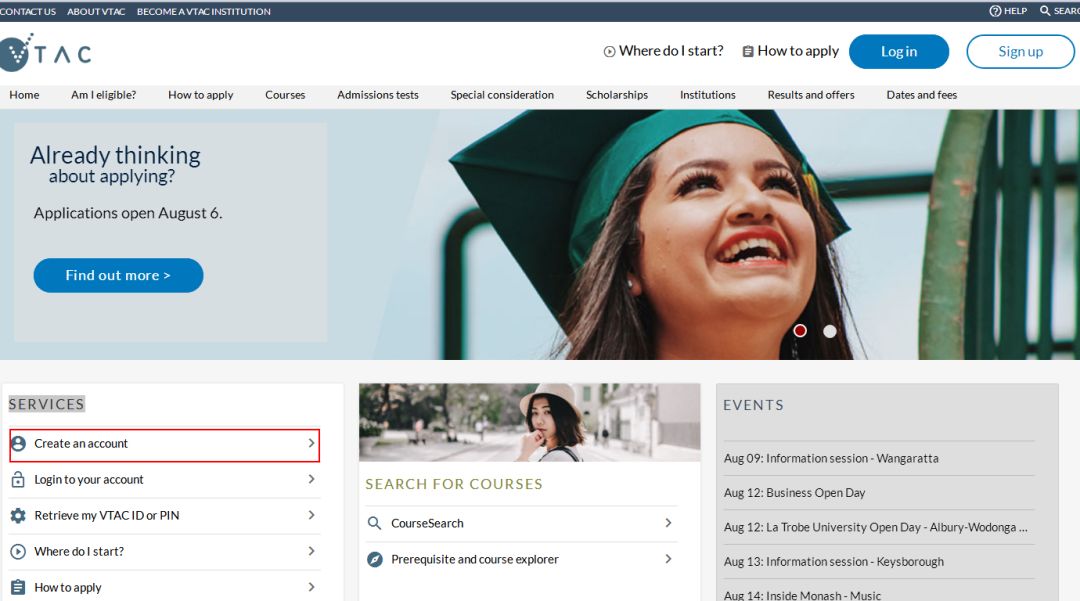Click the Sign up button
Screen dimensions: 1080x601
pos(1020,52)
